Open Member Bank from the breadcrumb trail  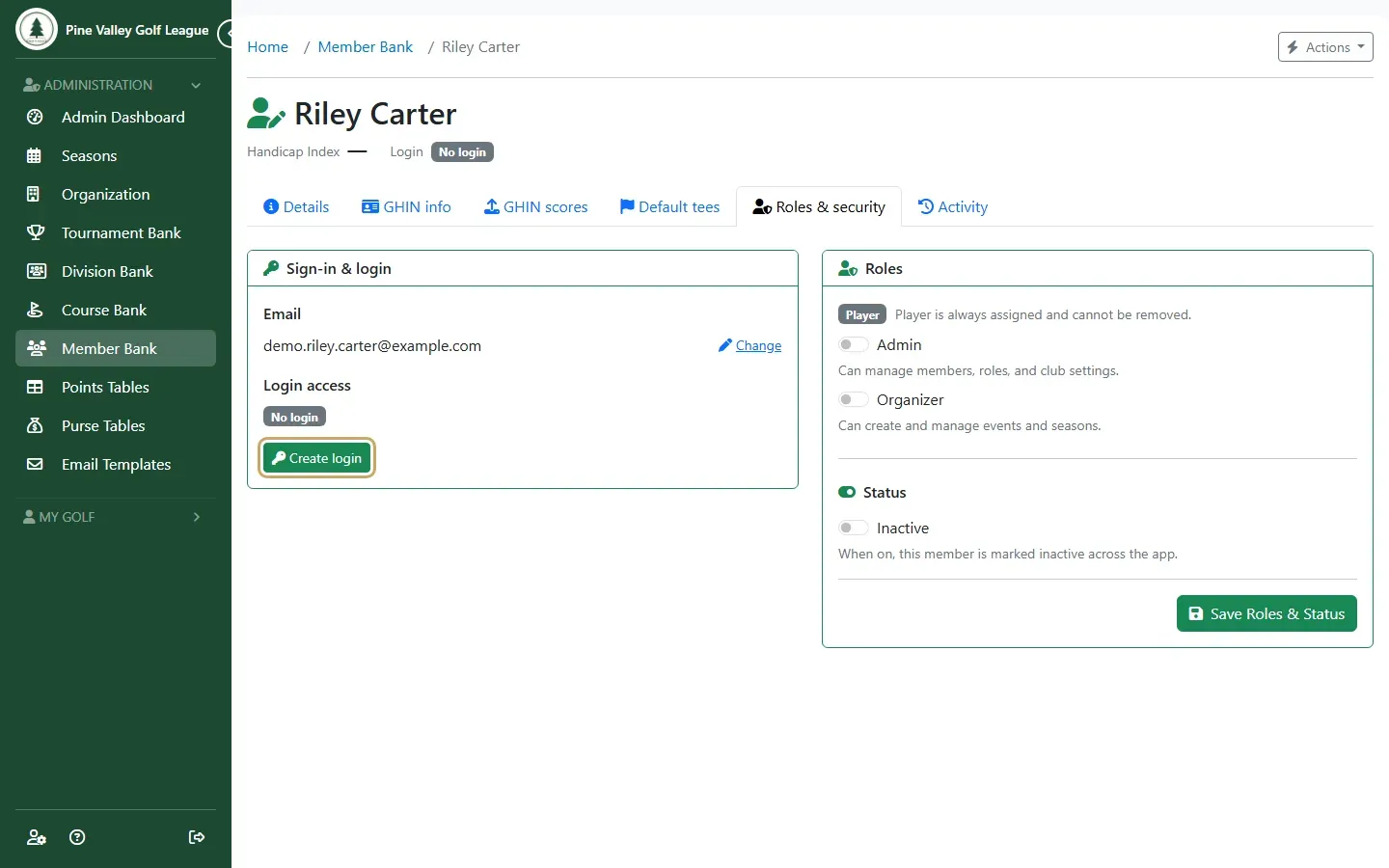click(x=365, y=47)
